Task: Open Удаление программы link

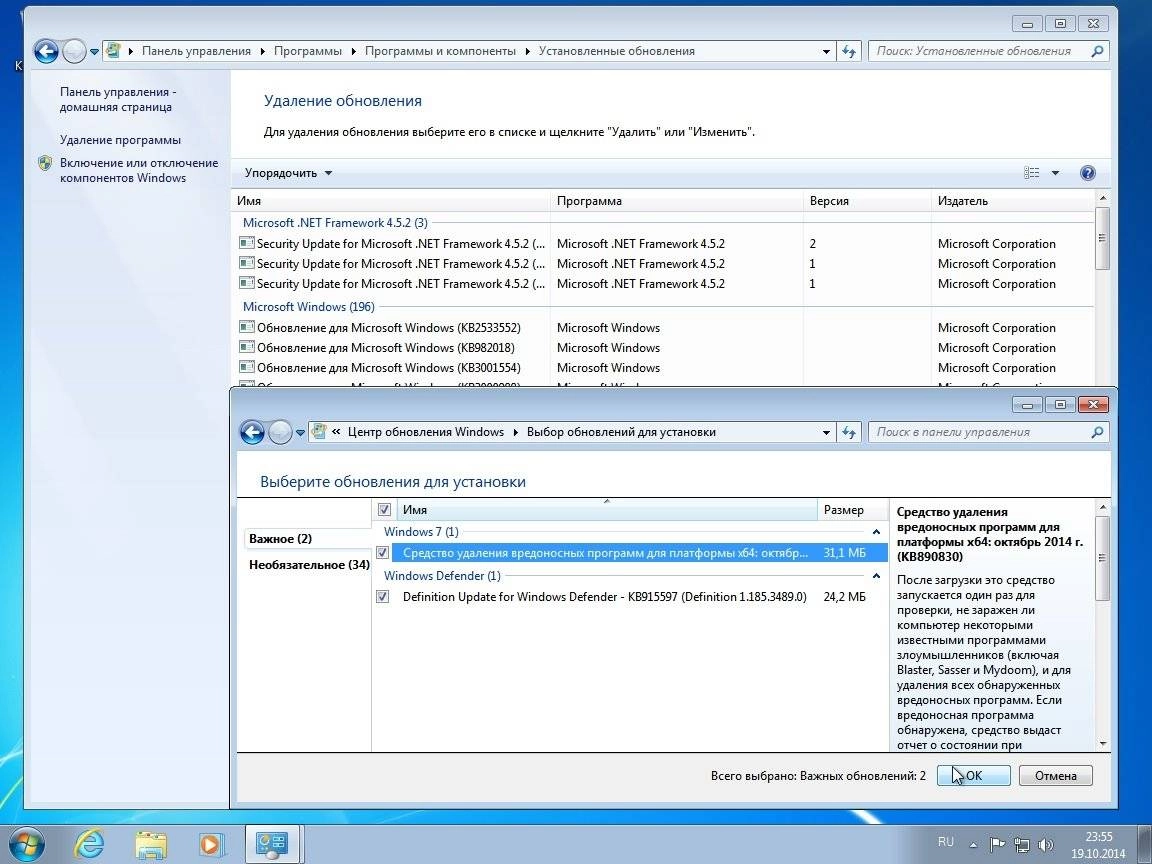Action: click(x=120, y=140)
